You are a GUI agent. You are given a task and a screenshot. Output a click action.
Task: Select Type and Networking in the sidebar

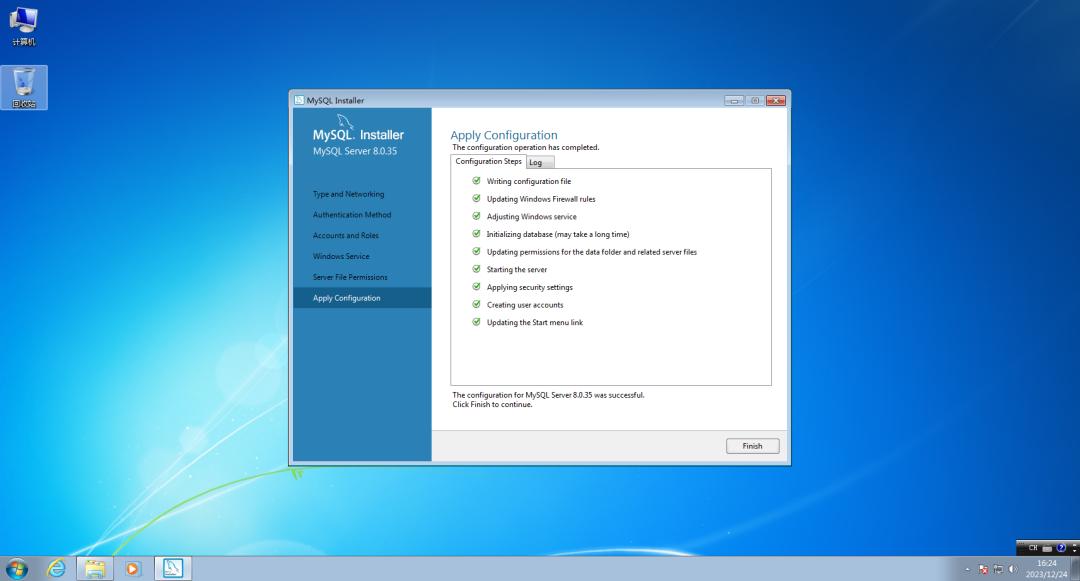tap(349, 194)
